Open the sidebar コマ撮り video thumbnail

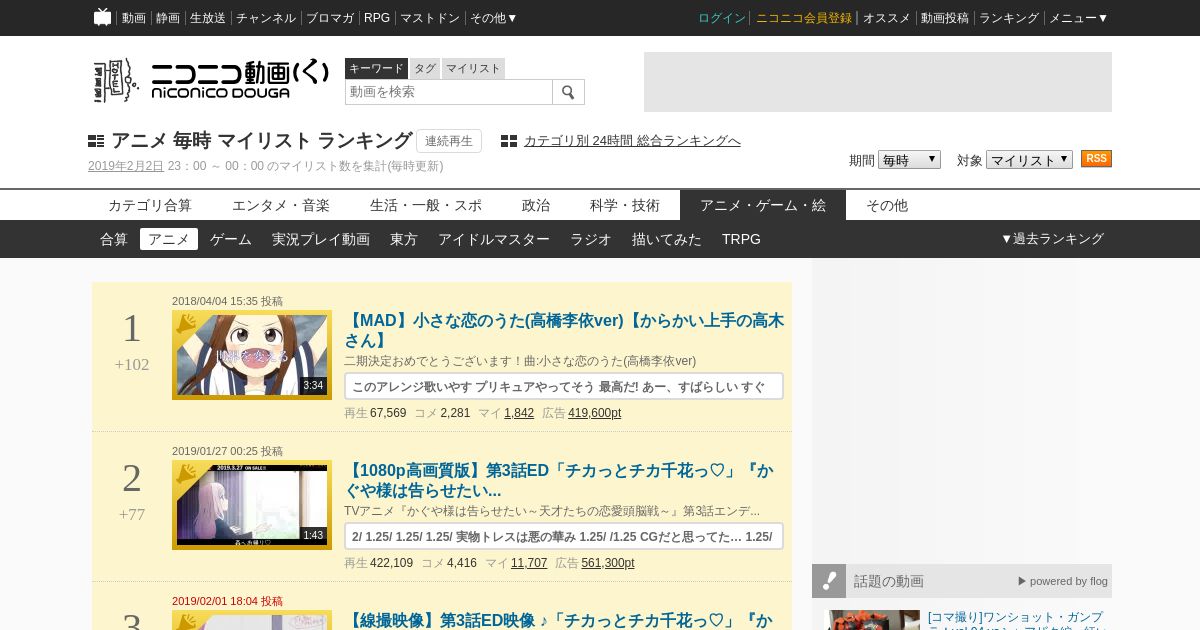(x=872, y=620)
